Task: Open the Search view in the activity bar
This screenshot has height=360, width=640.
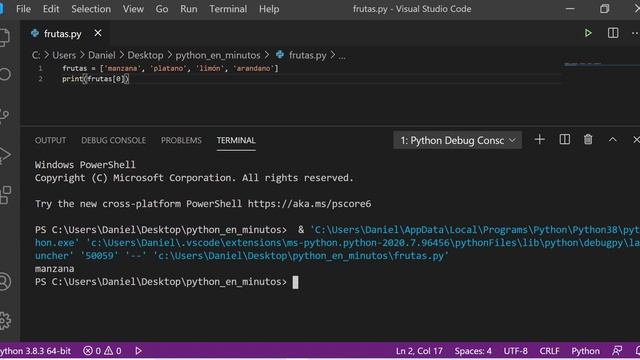Action: click(x=5, y=74)
